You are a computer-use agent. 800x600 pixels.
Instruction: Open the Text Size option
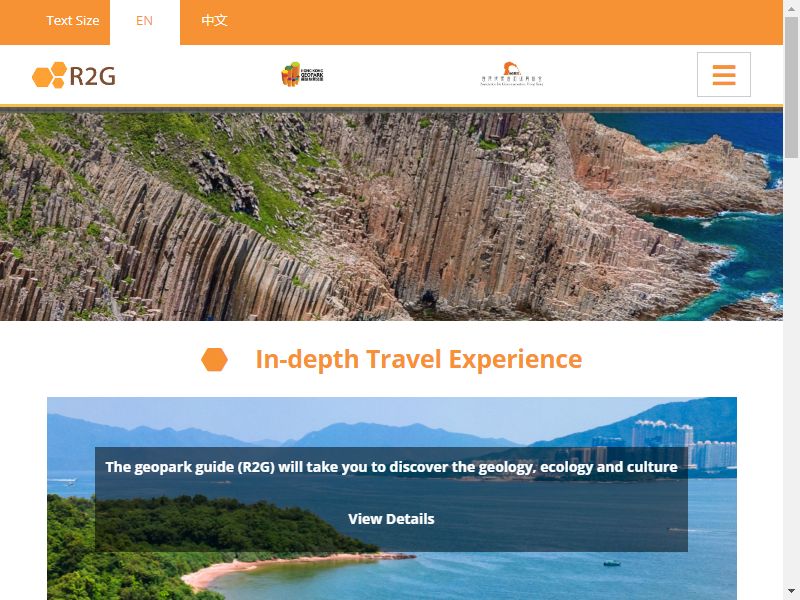click(x=72, y=20)
